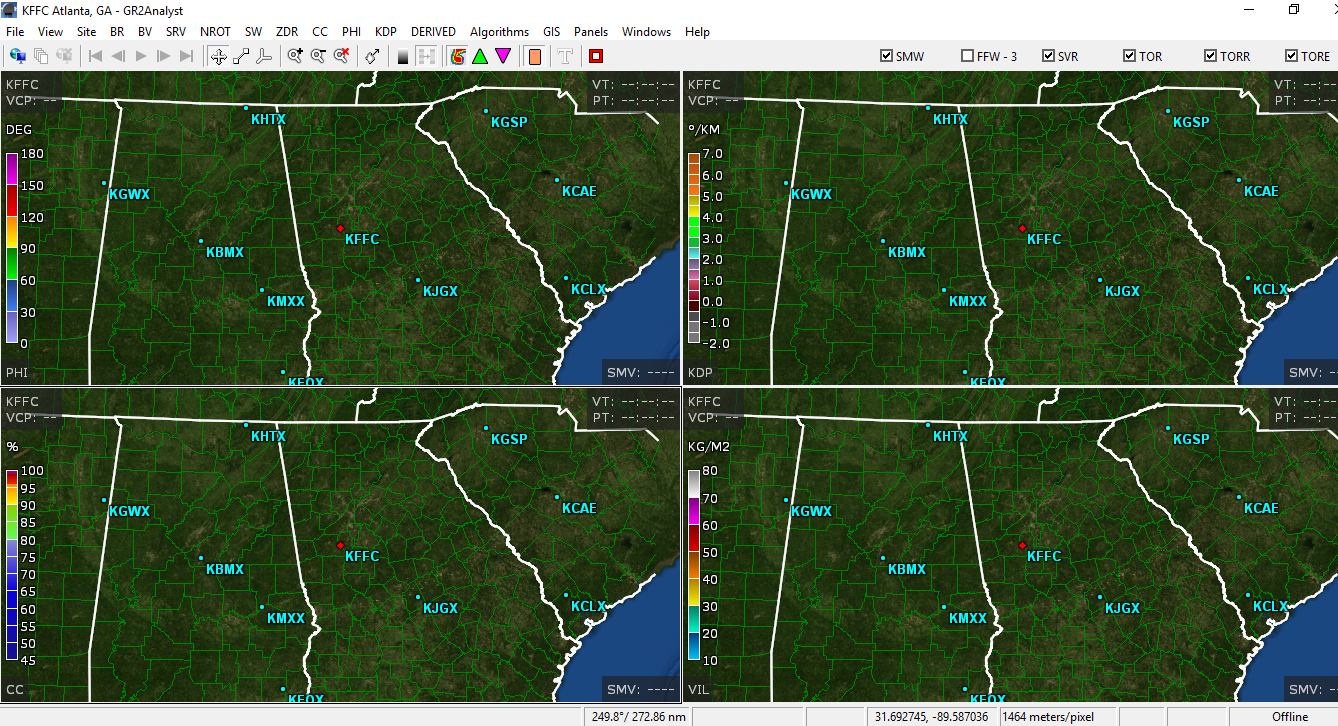
Task: Click the red square toolbar icon
Action: point(596,56)
